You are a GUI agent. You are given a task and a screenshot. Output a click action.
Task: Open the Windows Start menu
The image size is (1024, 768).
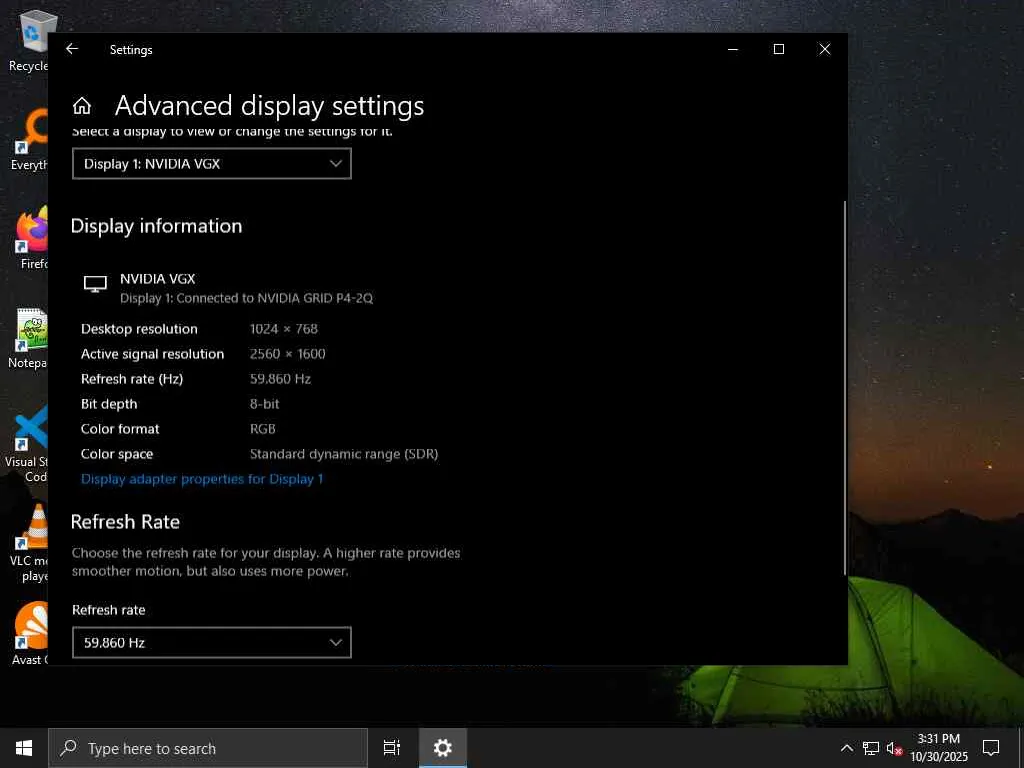coord(24,748)
